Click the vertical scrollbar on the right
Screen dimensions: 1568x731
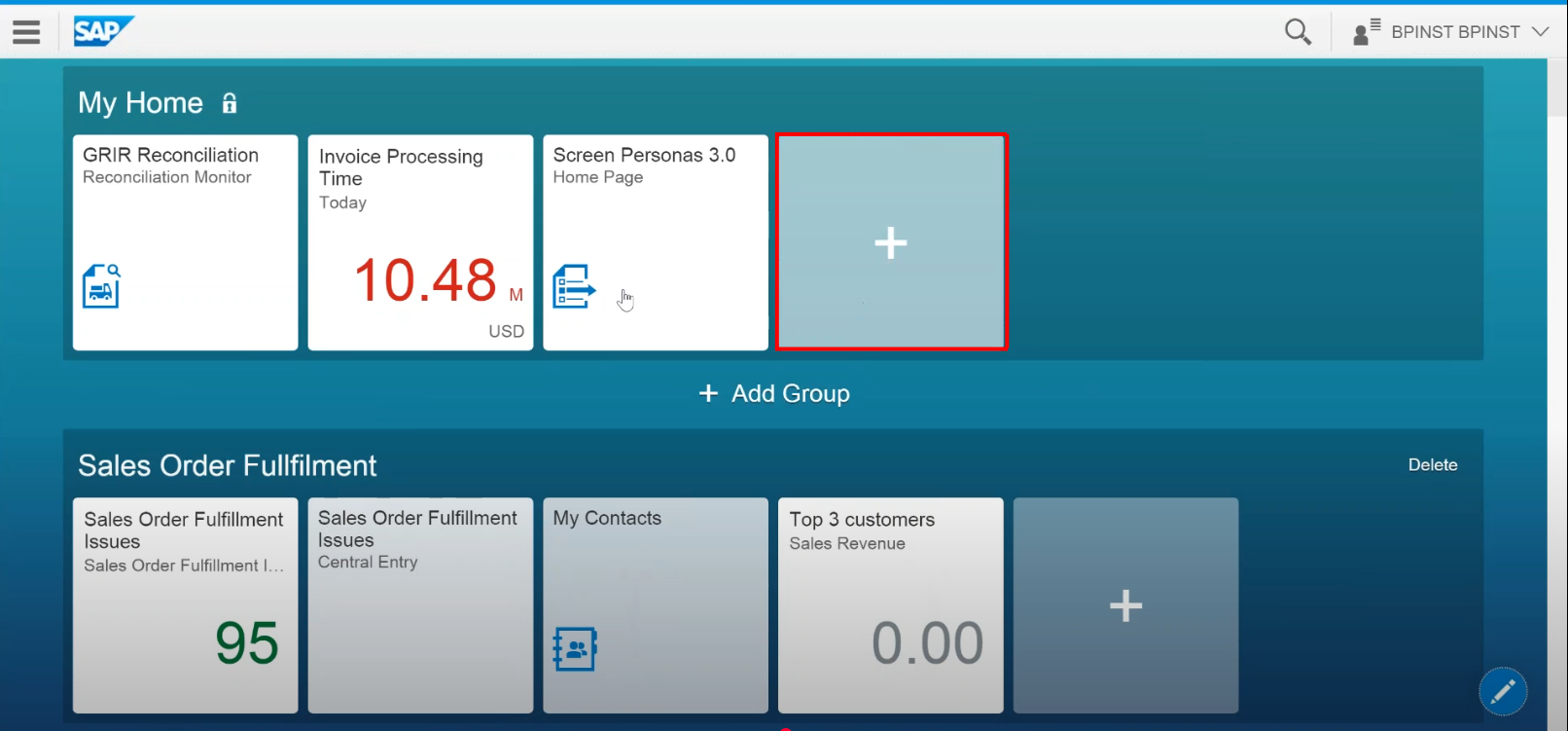1557,88
